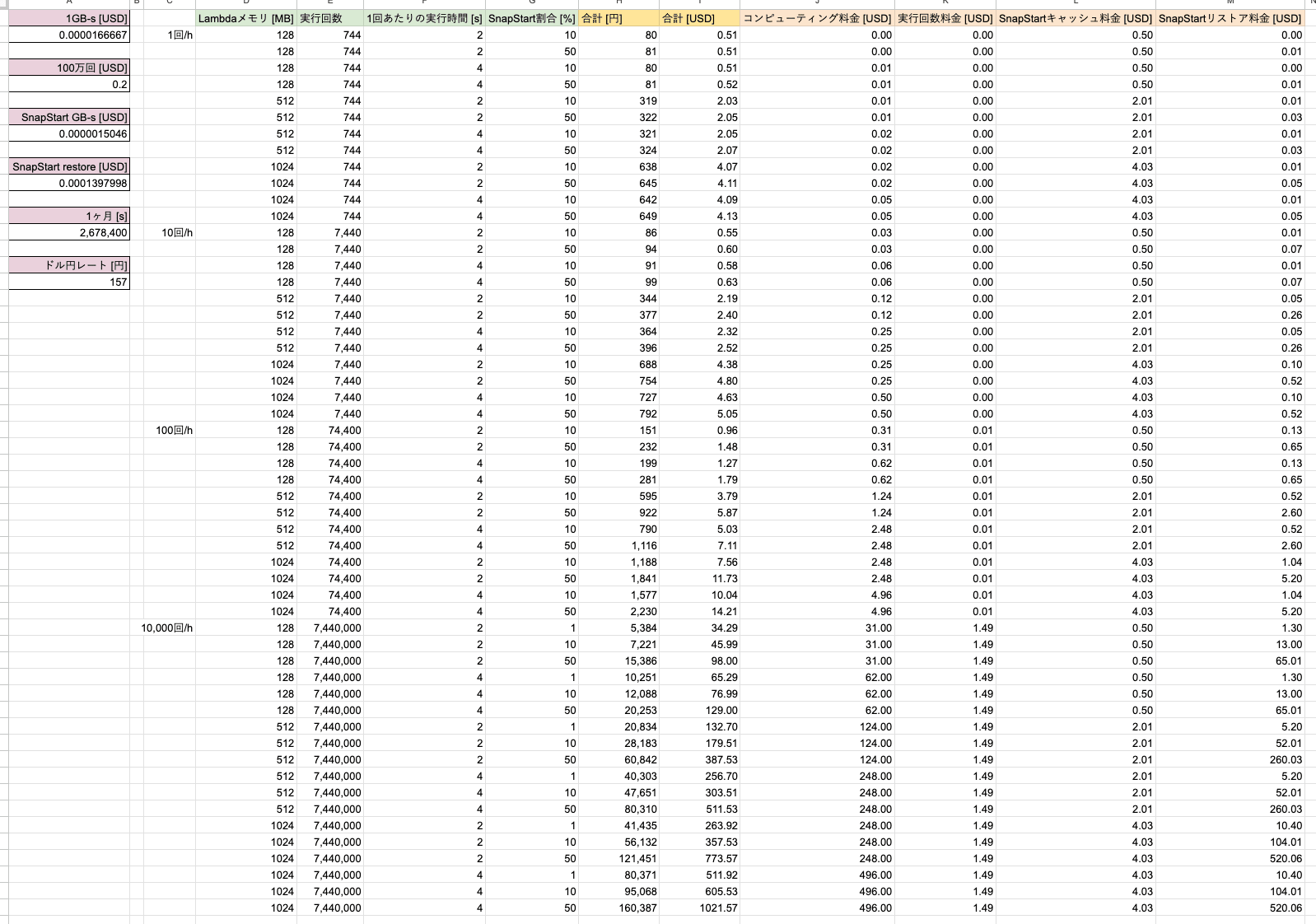The height and width of the screenshot is (924, 1316).
Task: Click the value 0.0000166667
Action: click(x=69, y=35)
